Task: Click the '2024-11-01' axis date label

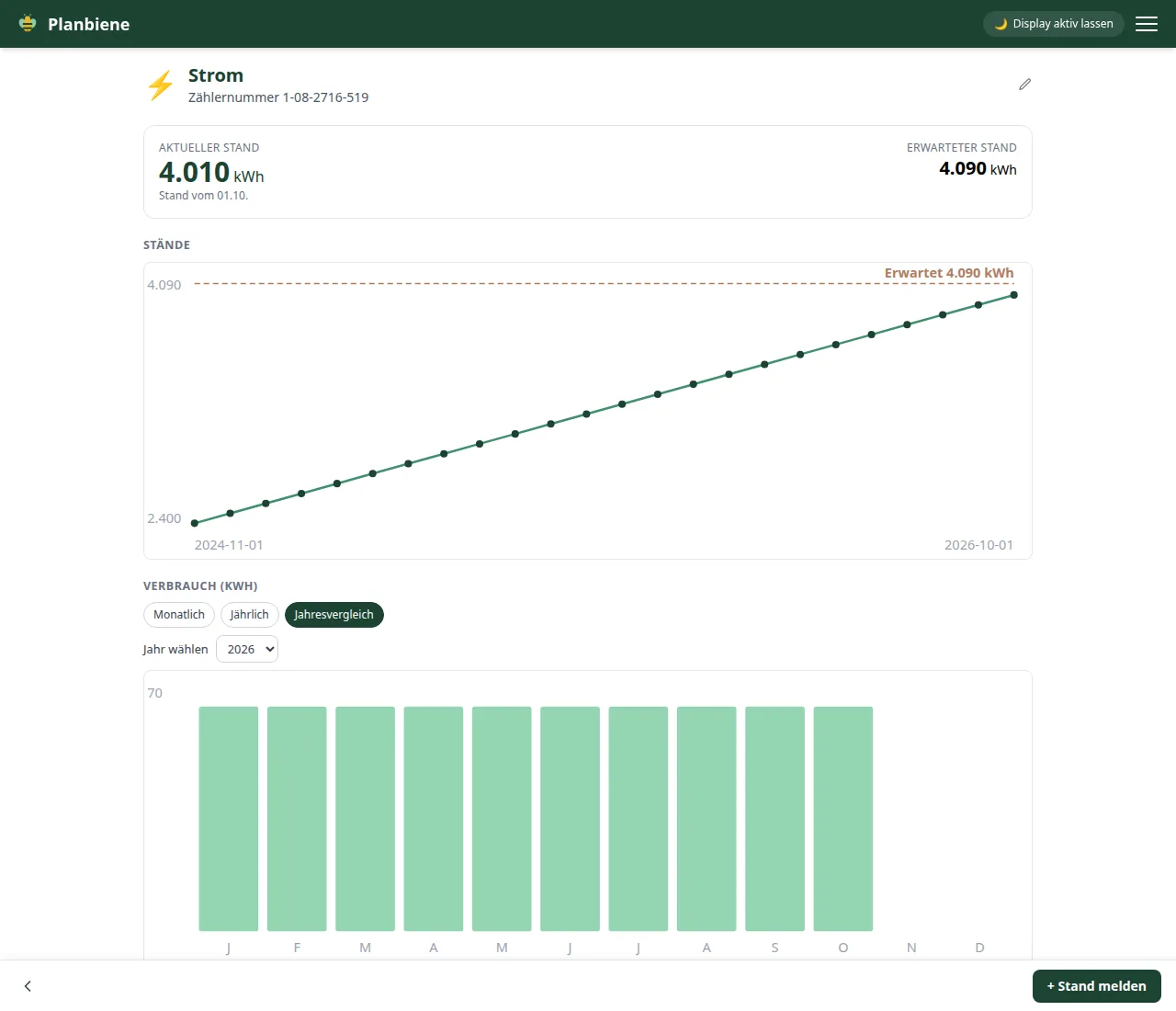Action: [x=229, y=545]
